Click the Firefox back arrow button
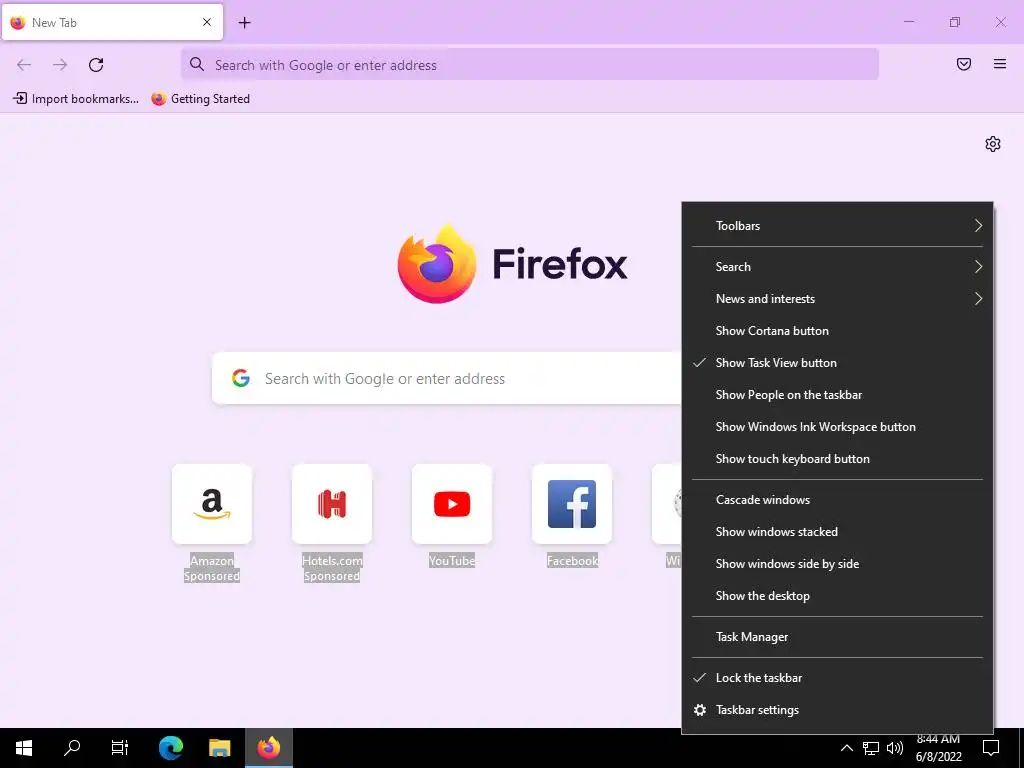 coord(24,65)
